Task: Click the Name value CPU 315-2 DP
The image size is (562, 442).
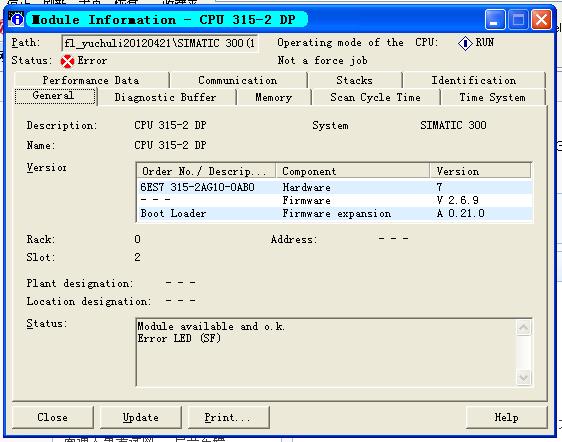Action: [x=170, y=145]
